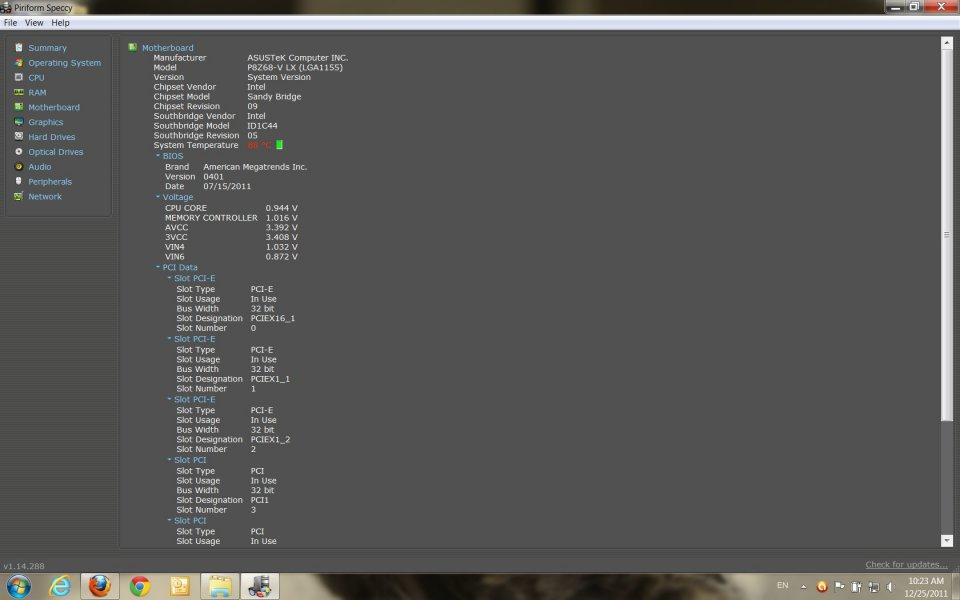Open the View menu
This screenshot has width=960, height=600.
[34, 23]
